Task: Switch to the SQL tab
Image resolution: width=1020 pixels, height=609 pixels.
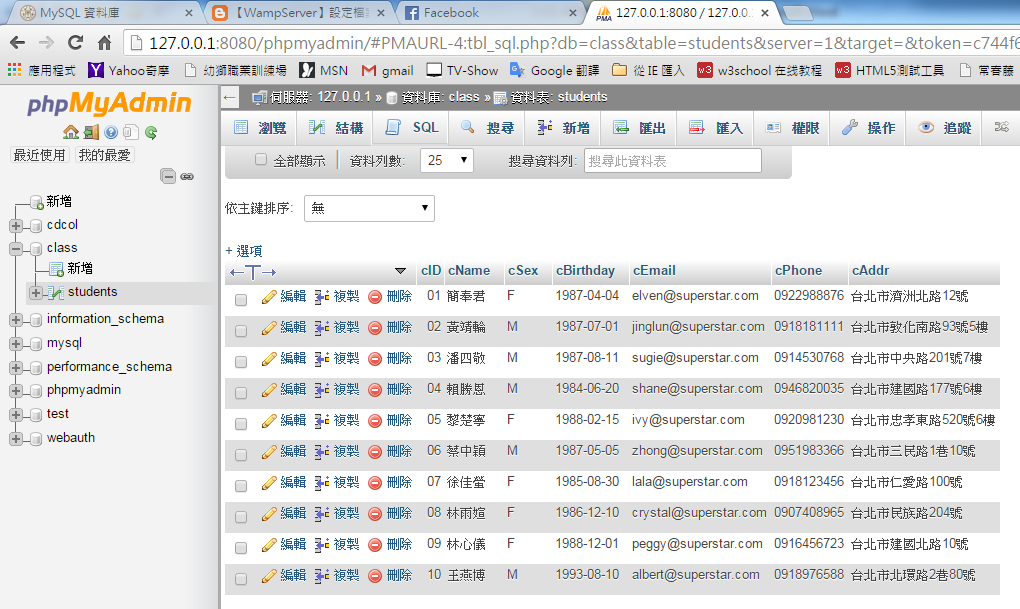Action: coord(412,128)
